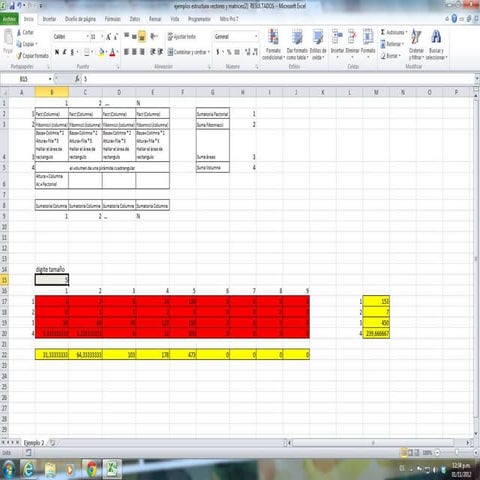The width and height of the screenshot is (480, 480).
Task: Increase font size with the large A
Action: tap(108, 37)
